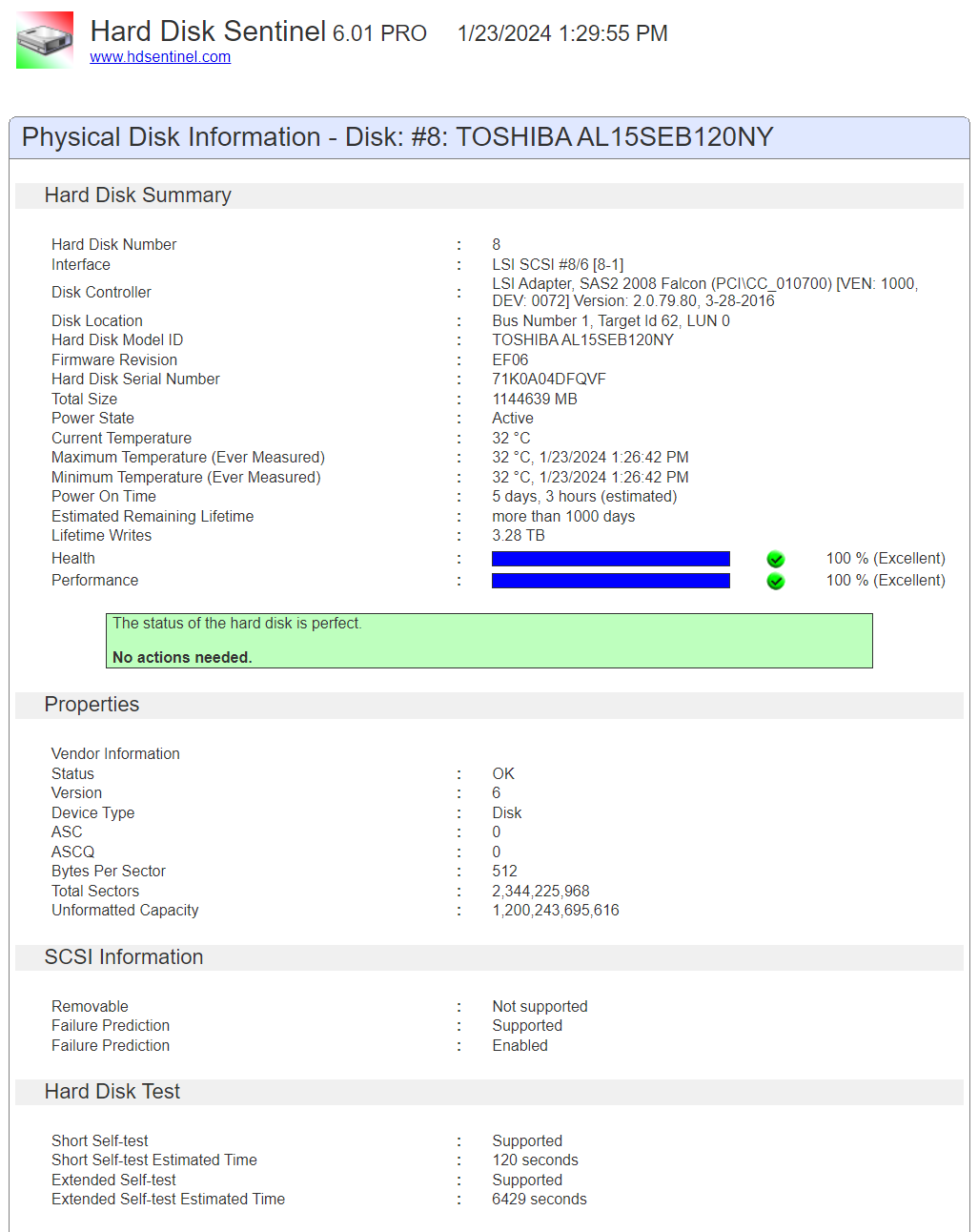978x1232 pixels.
Task: Click the Minimum Temperature (Ever Measured) label
Action: coord(186,478)
